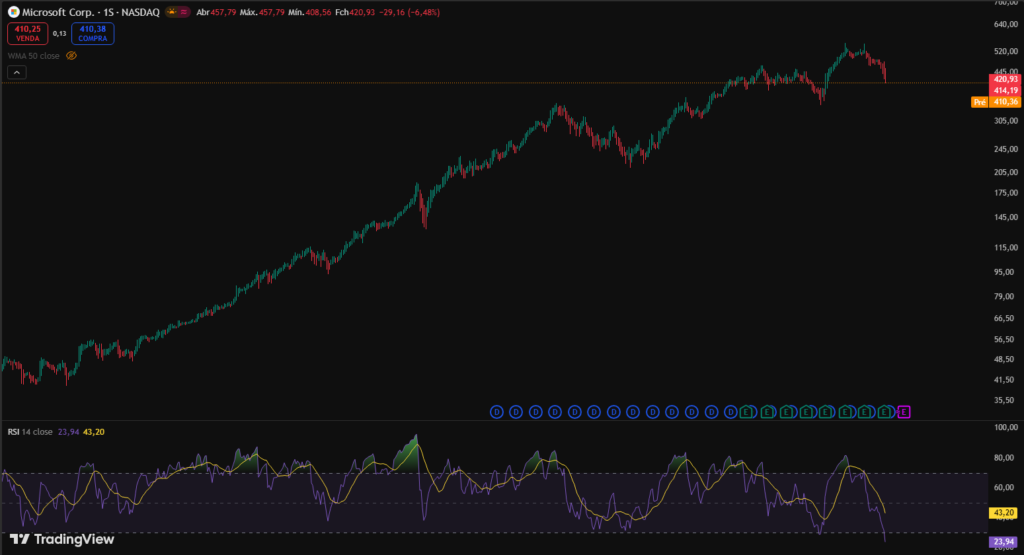Click the pre-market sun session icon
The image size is (1024, 555).
(170, 12)
